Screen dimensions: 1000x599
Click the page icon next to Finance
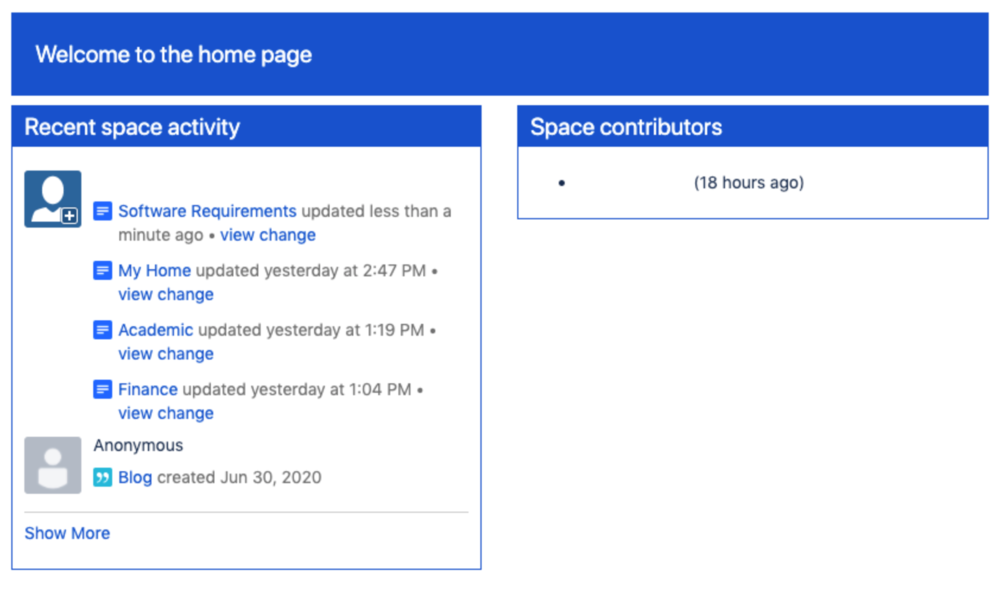pos(103,389)
